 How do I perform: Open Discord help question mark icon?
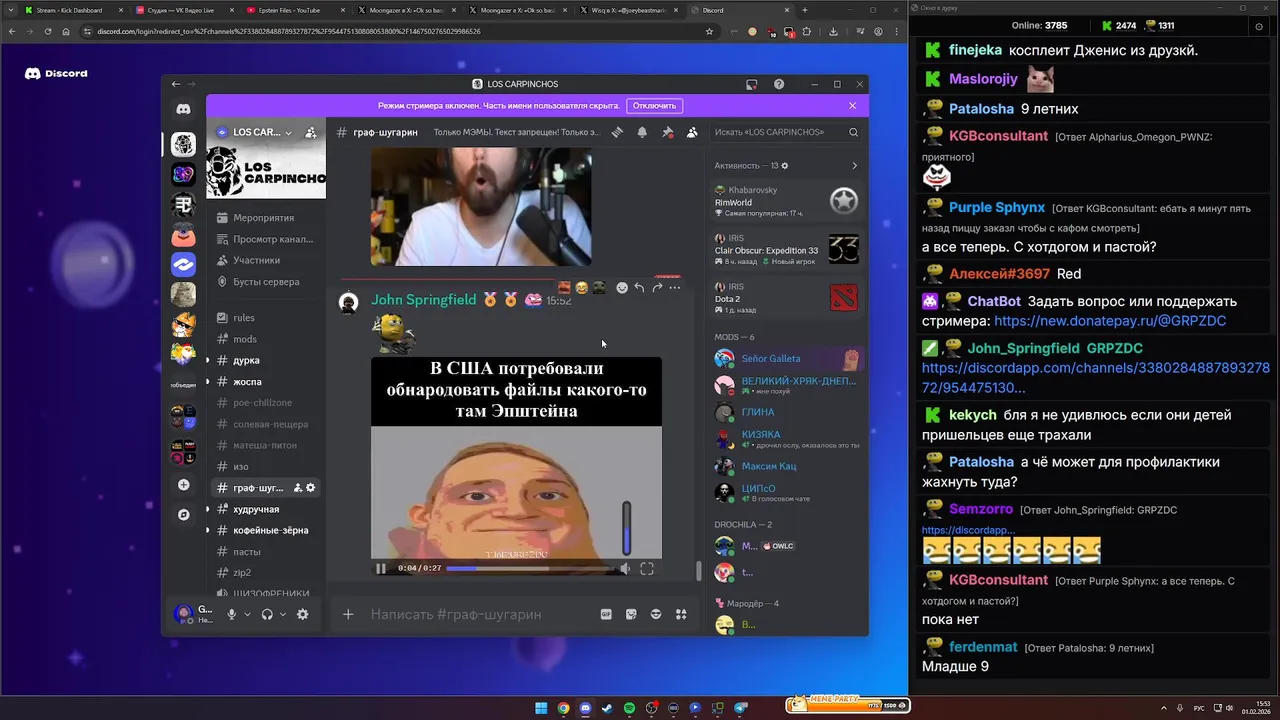pyautogui.click(x=779, y=84)
